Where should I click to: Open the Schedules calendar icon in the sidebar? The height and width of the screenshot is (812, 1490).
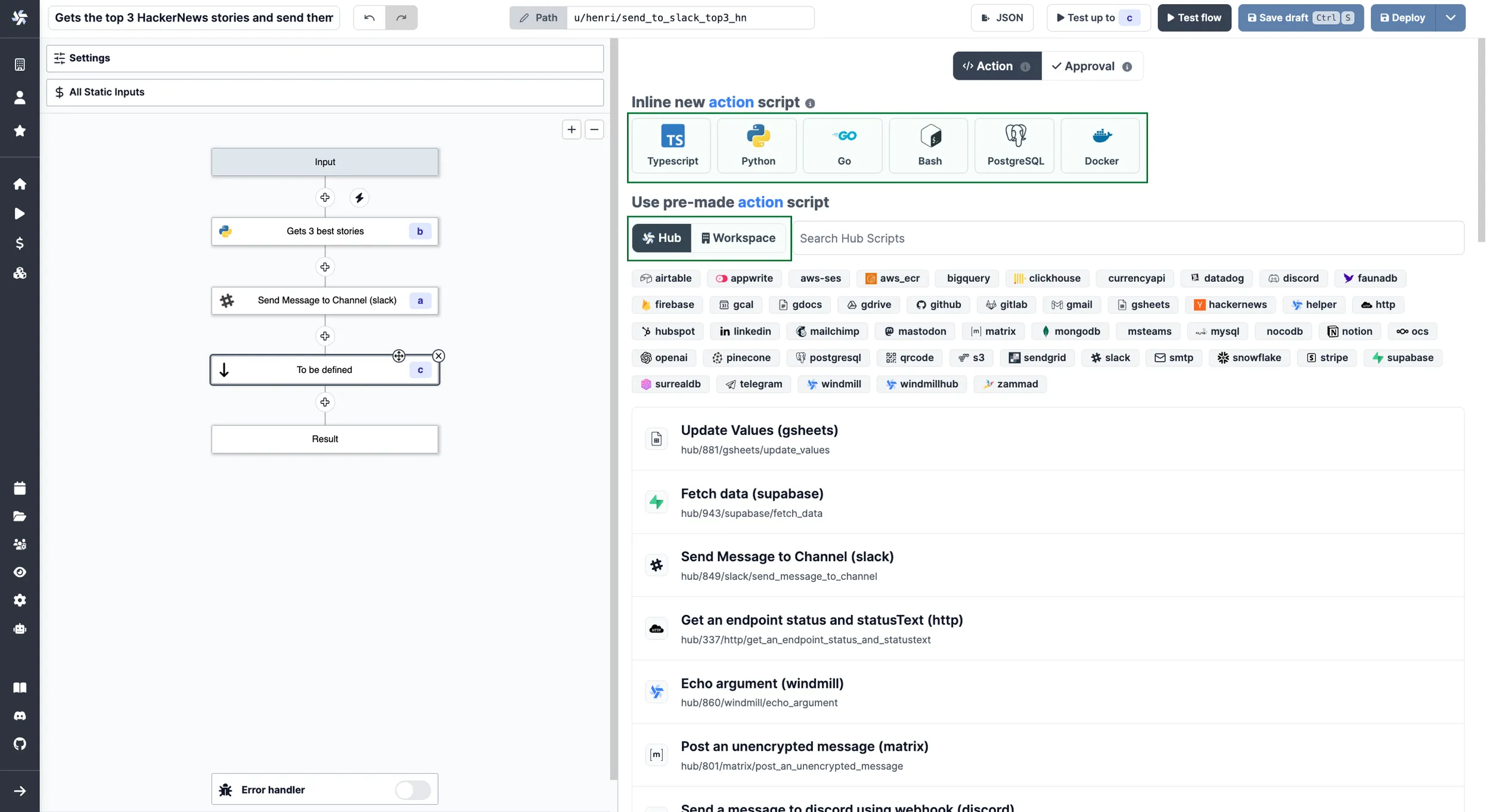pos(20,488)
